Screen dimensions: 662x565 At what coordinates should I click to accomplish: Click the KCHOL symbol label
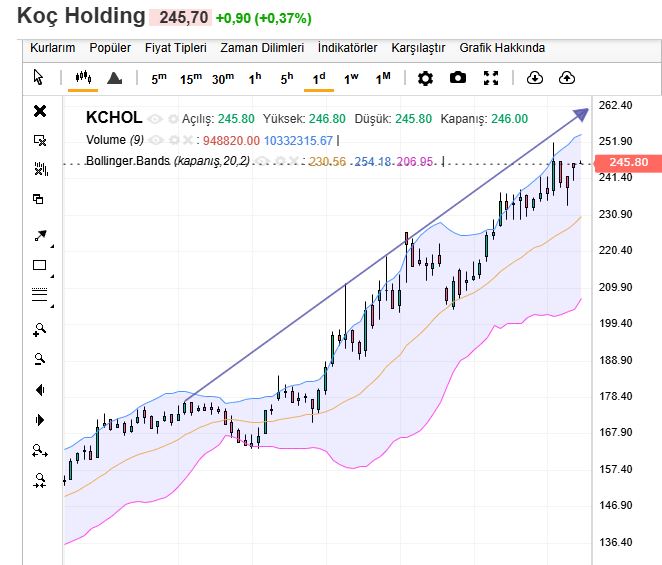(x=114, y=118)
